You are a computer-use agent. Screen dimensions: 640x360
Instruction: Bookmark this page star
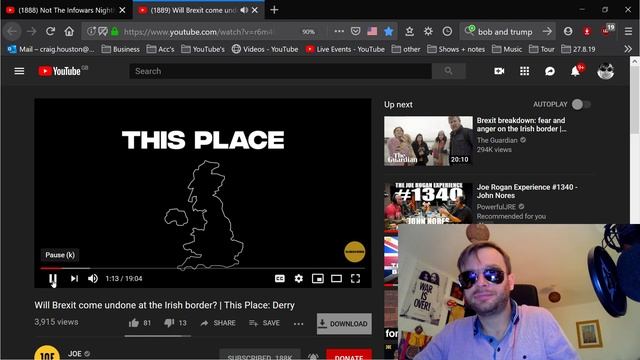pos(389,31)
